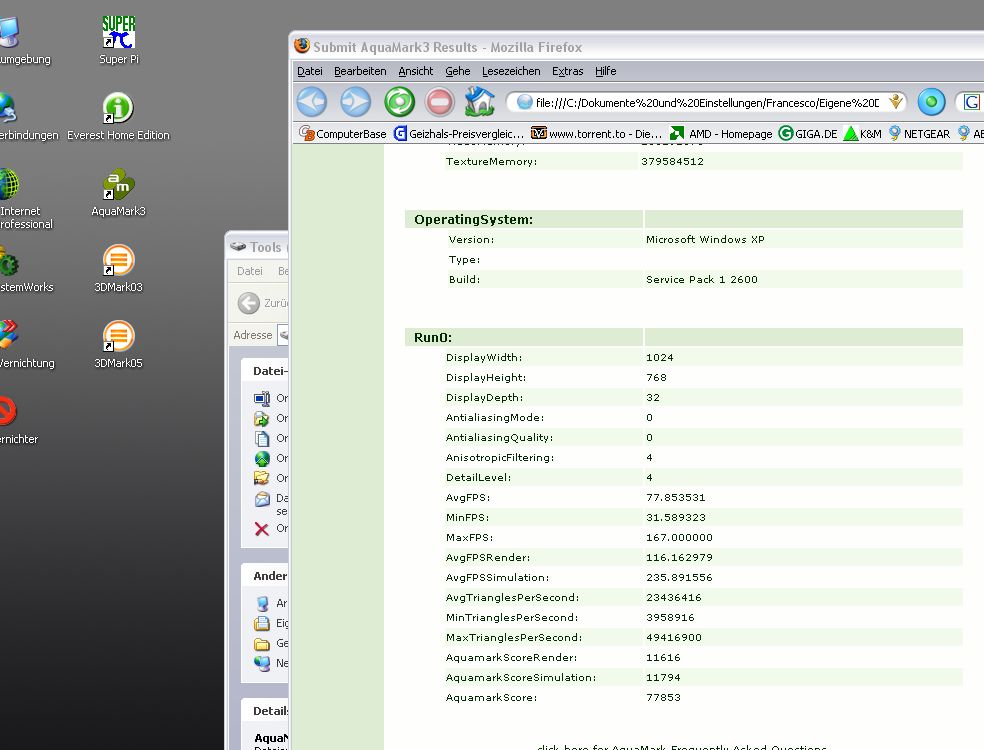Open Datei menu in Tools Explorer window

(250, 271)
